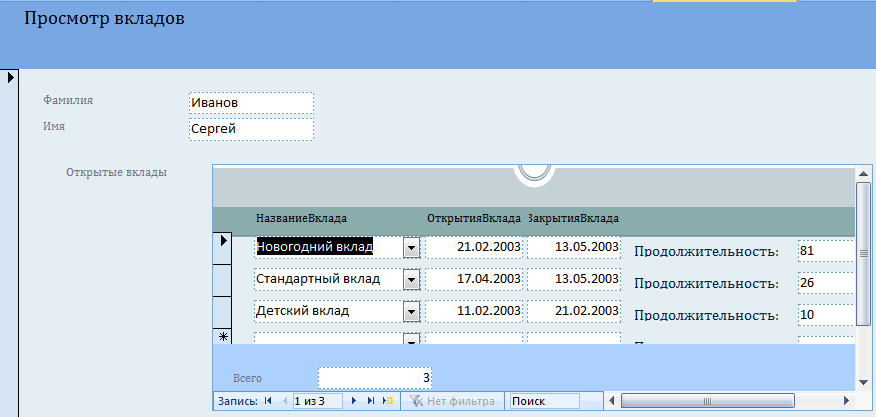
Task: Click closing date 13.05.2003 of Стандартный вклад
Action: coord(574,279)
